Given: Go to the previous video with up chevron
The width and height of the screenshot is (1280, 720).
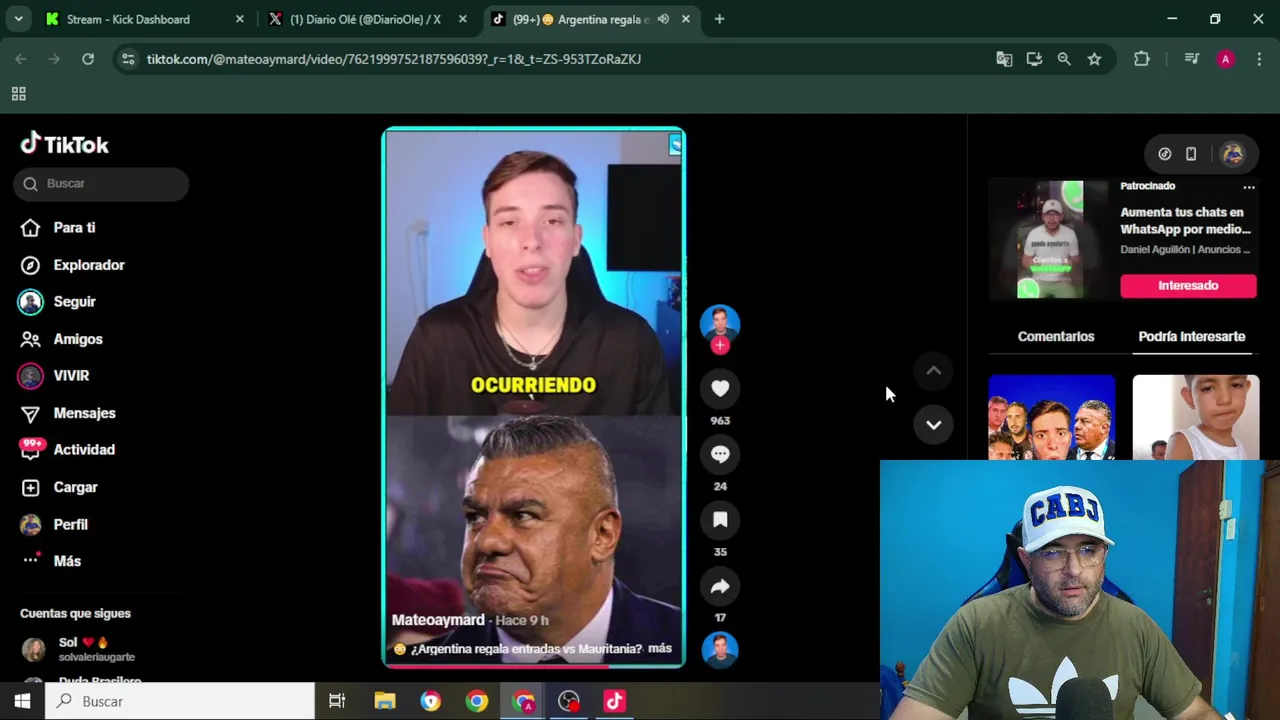Looking at the screenshot, I should point(933,371).
